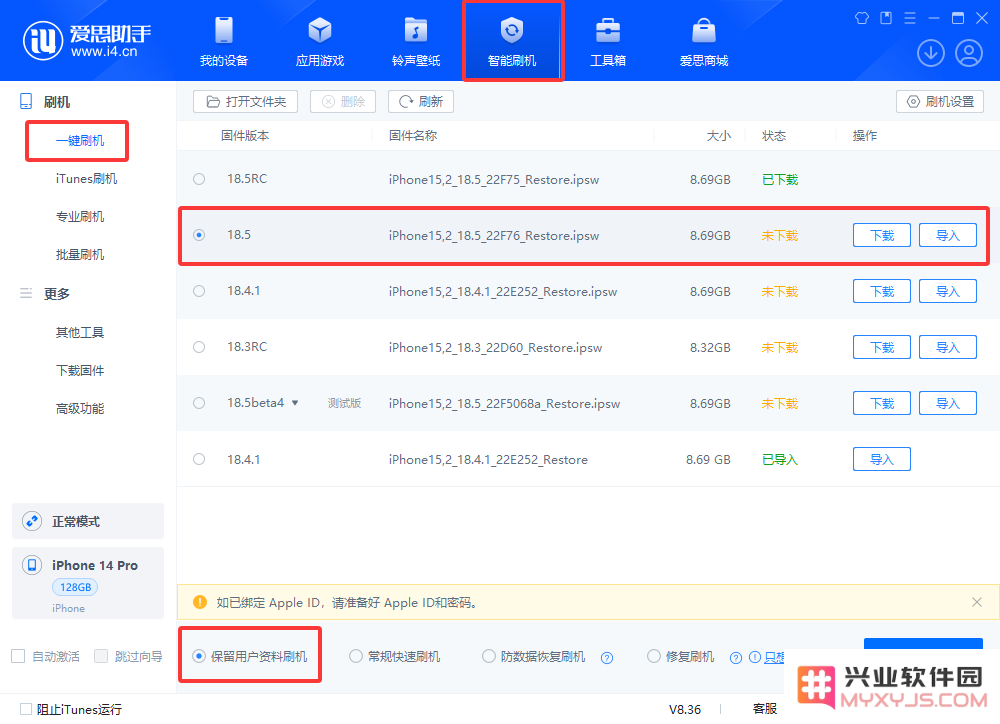Open 应用游戏 apps and games
This screenshot has height=724, width=1000.
point(320,41)
